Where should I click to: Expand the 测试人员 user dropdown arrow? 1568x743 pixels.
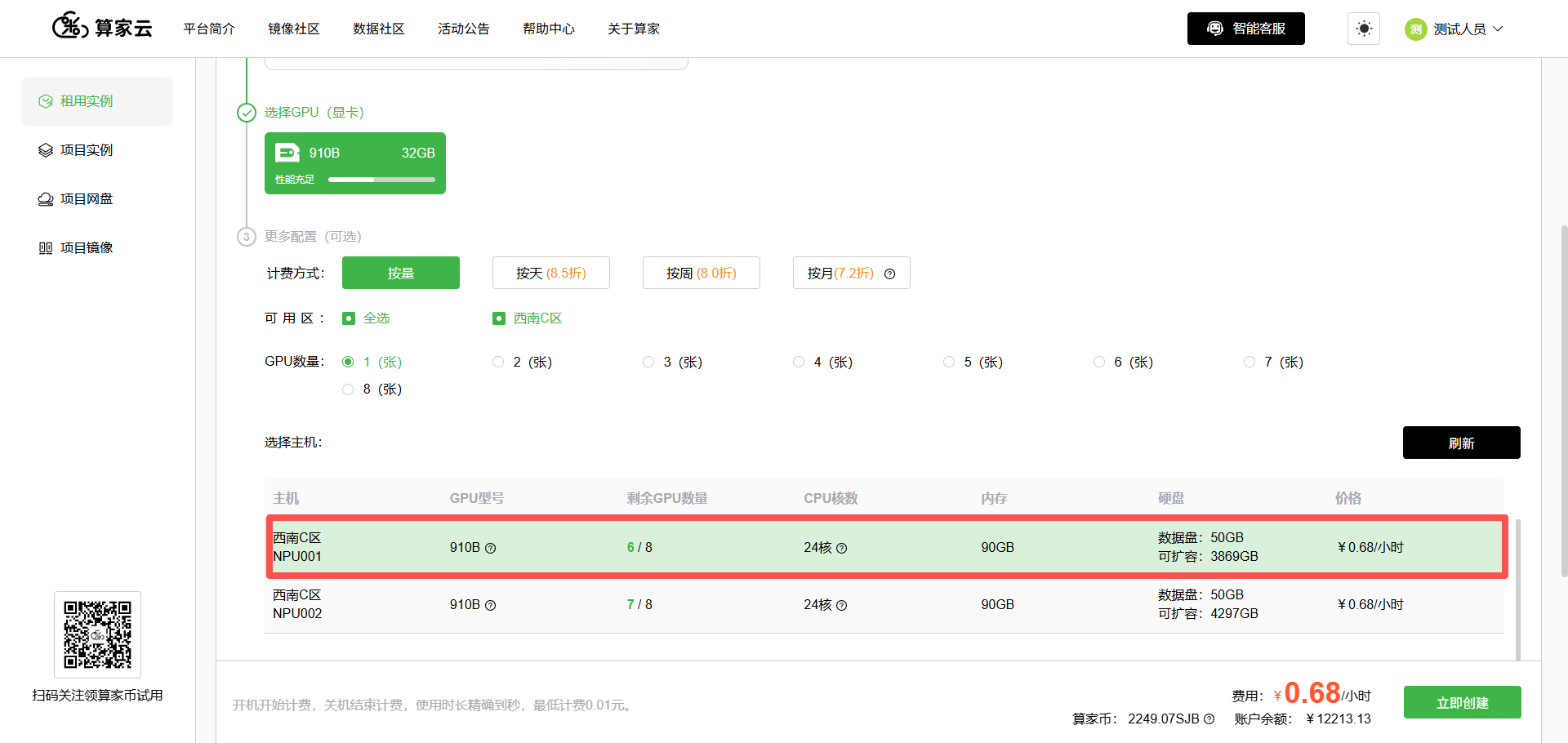click(1498, 29)
